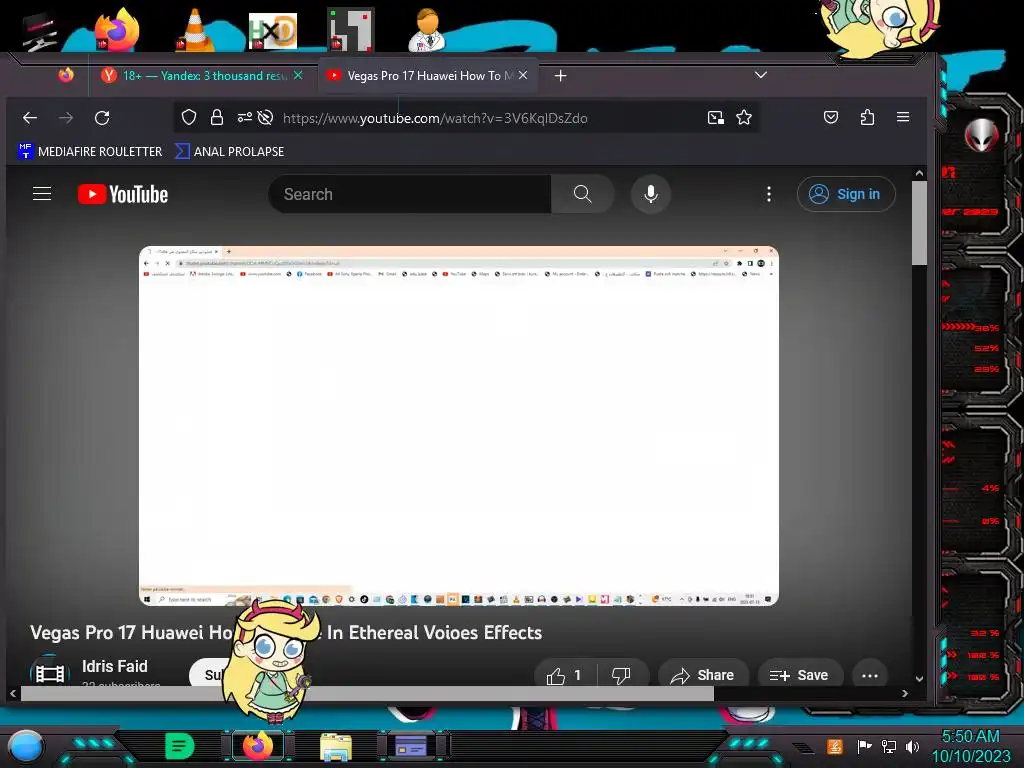Close the Yandex tab
Image resolution: width=1024 pixels, height=768 pixels.
(298, 75)
